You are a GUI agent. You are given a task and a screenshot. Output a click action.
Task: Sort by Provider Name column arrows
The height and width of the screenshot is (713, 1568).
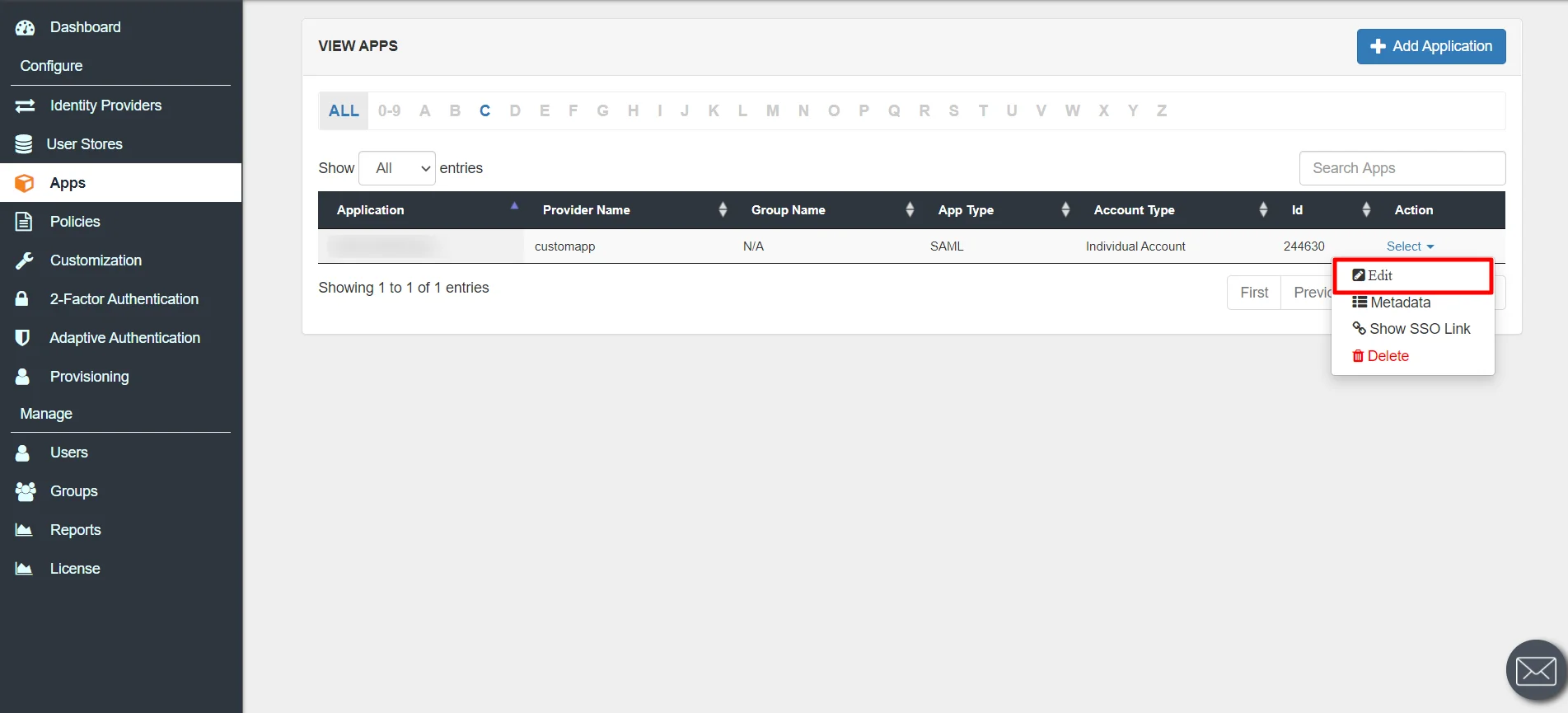(723, 209)
